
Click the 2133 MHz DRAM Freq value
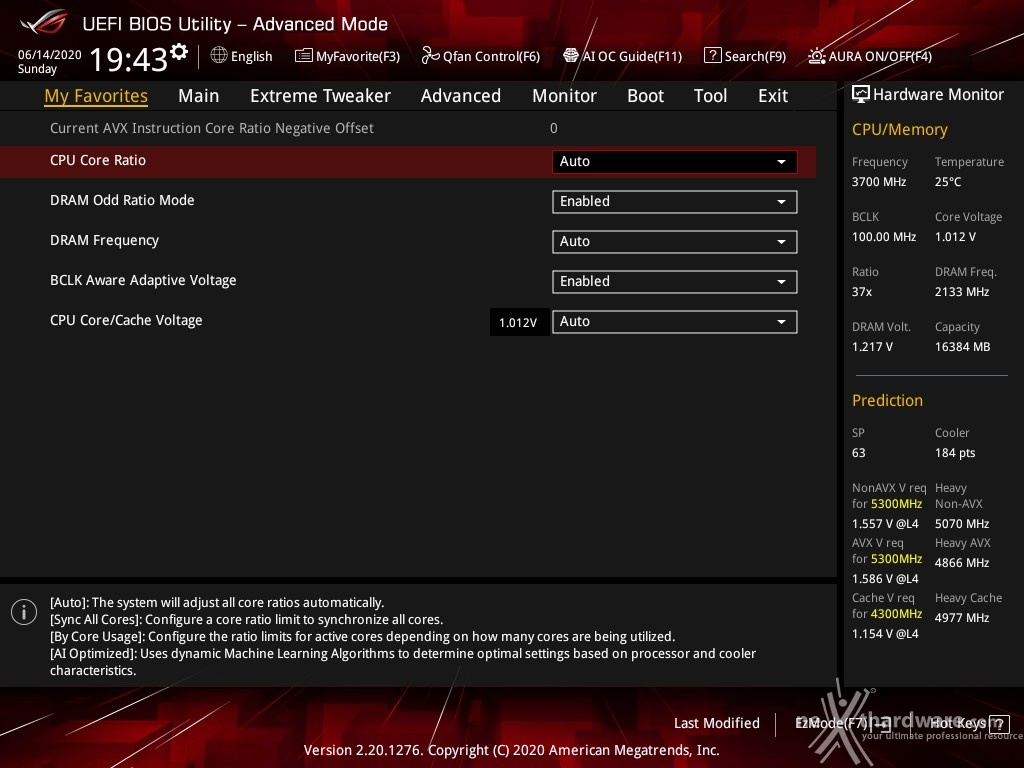[x=960, y=292]
